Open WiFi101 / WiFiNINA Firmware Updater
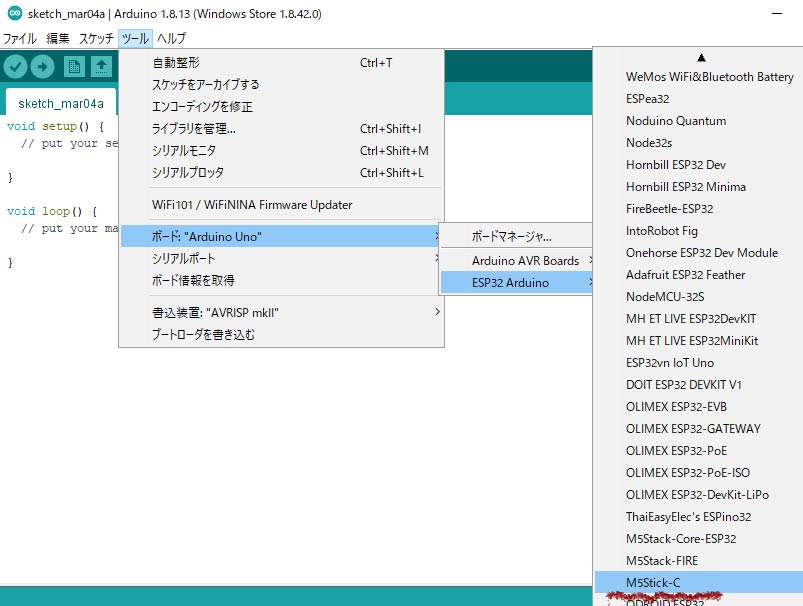This screenshot has height=606, width=803. pyautogui.click(x=281, y=205)
